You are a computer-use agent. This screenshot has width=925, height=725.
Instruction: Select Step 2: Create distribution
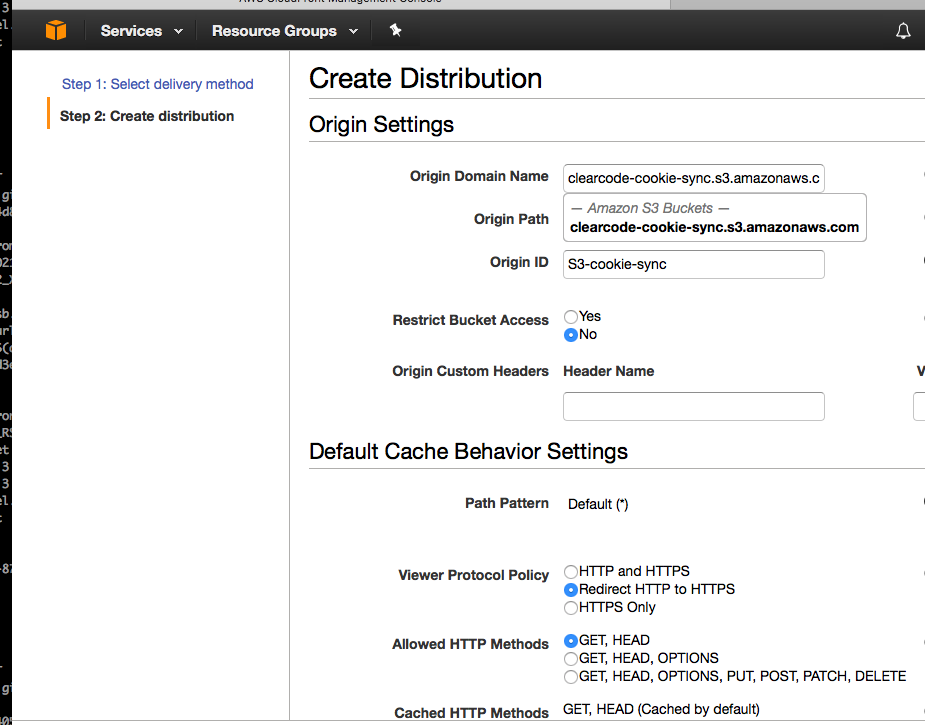[147, 116]
